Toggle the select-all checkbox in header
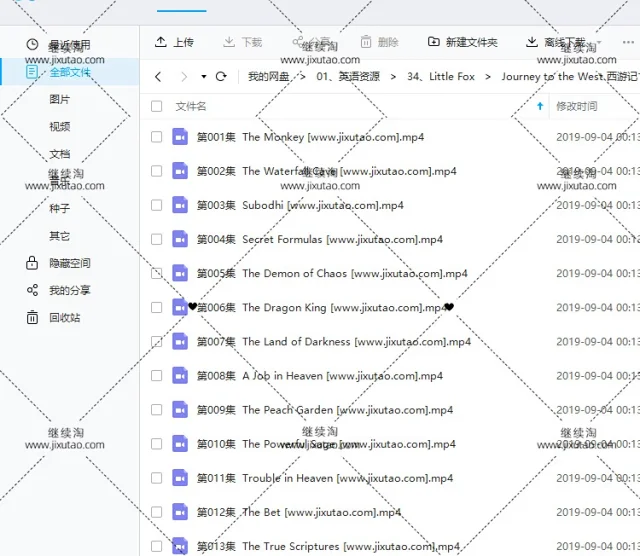640x556 pixels. click(156, 106)
